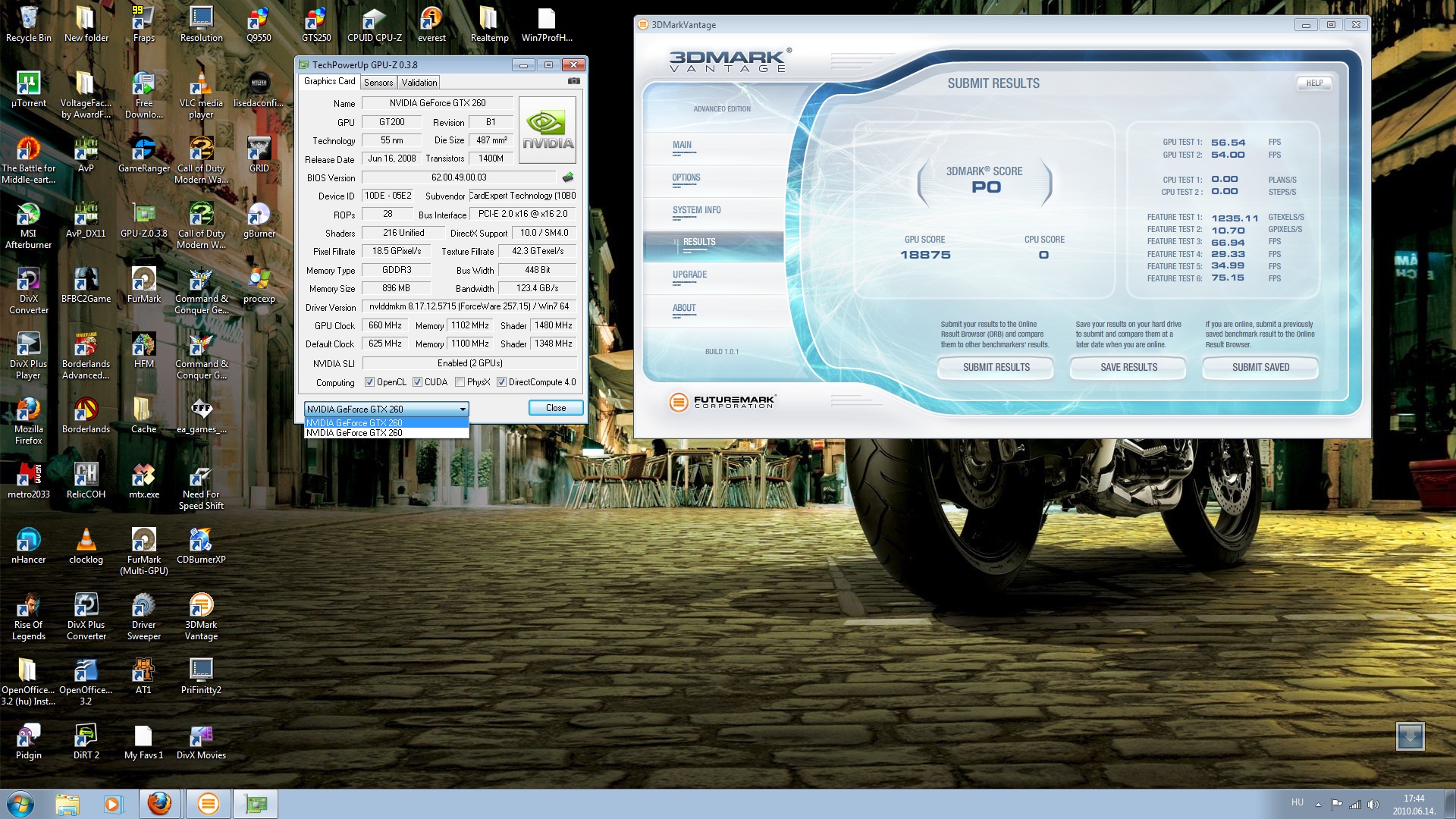Launch the GPU-Z.0.3.8 desktop icon
Screen dimensions: 1456x819
click(143, 220)
